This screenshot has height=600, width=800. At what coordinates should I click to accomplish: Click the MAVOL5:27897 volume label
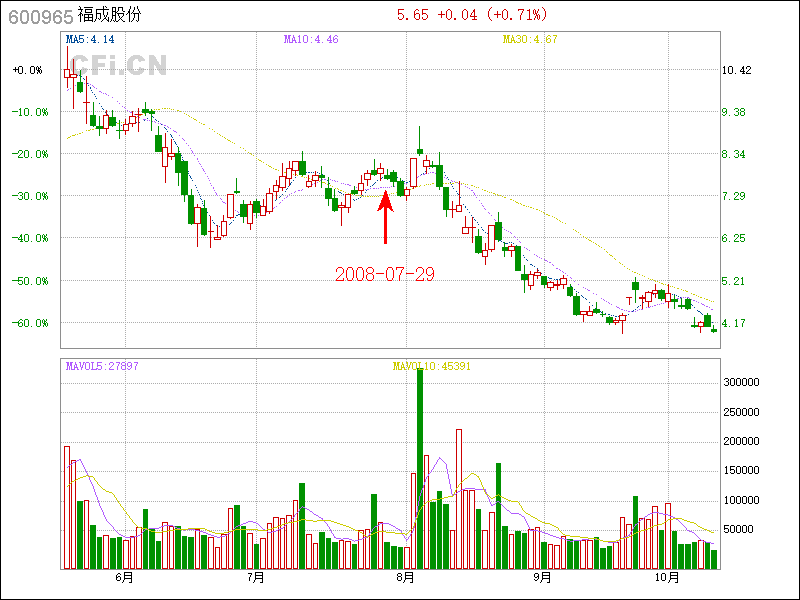click(102, 366)
